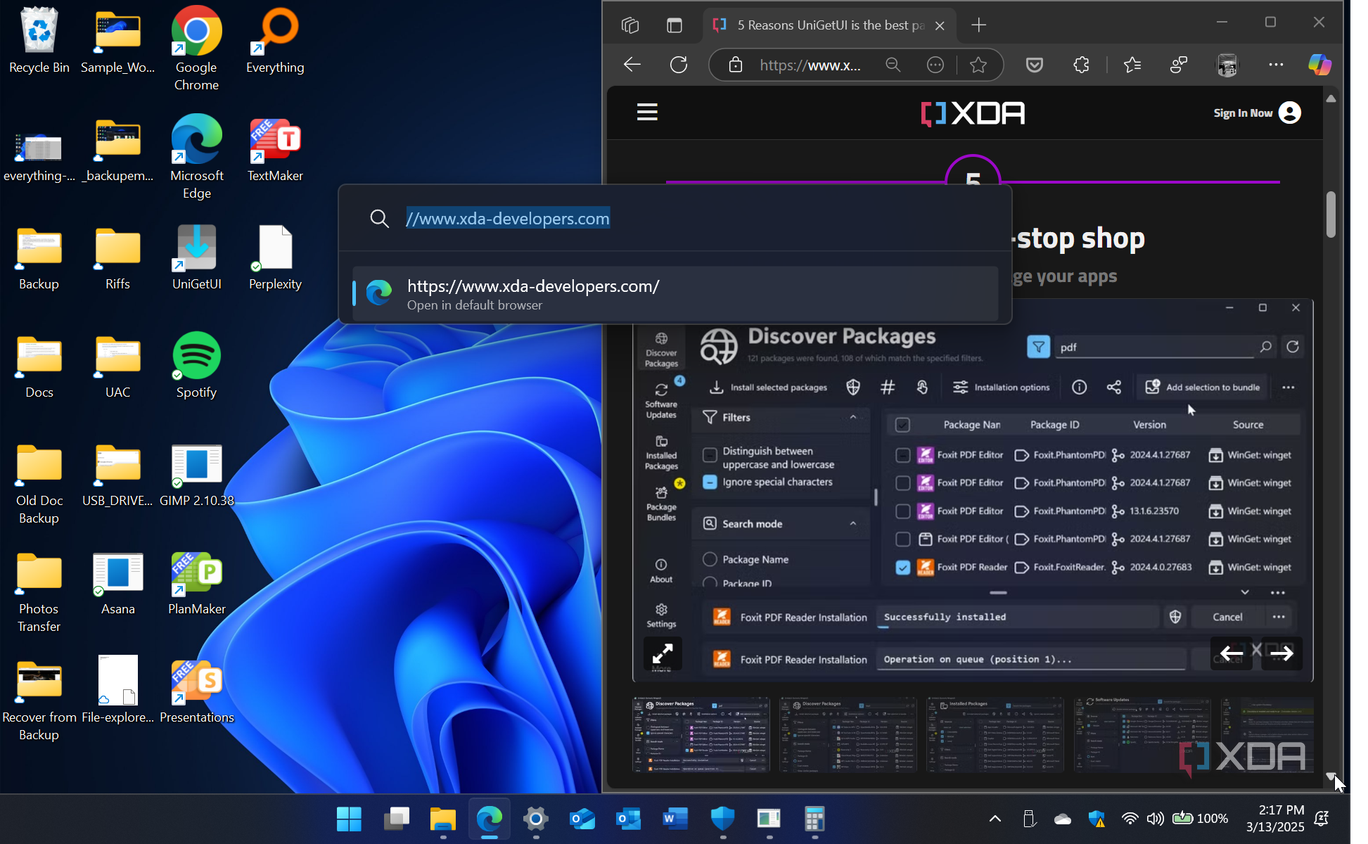Tick the Foxit PDF Reader row checkbox
This screenshot has width=1368, height=844.
click(903, 567)
